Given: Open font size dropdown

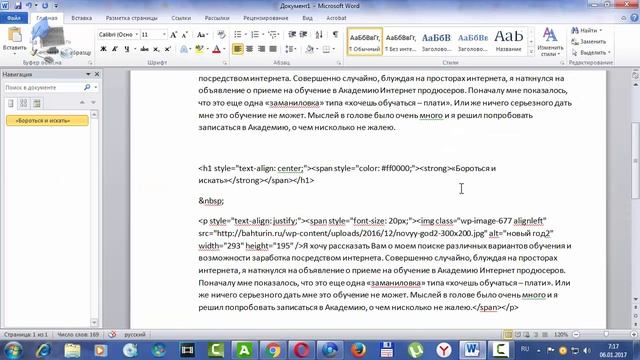Looking at the screenshot, I should (164, 35).
